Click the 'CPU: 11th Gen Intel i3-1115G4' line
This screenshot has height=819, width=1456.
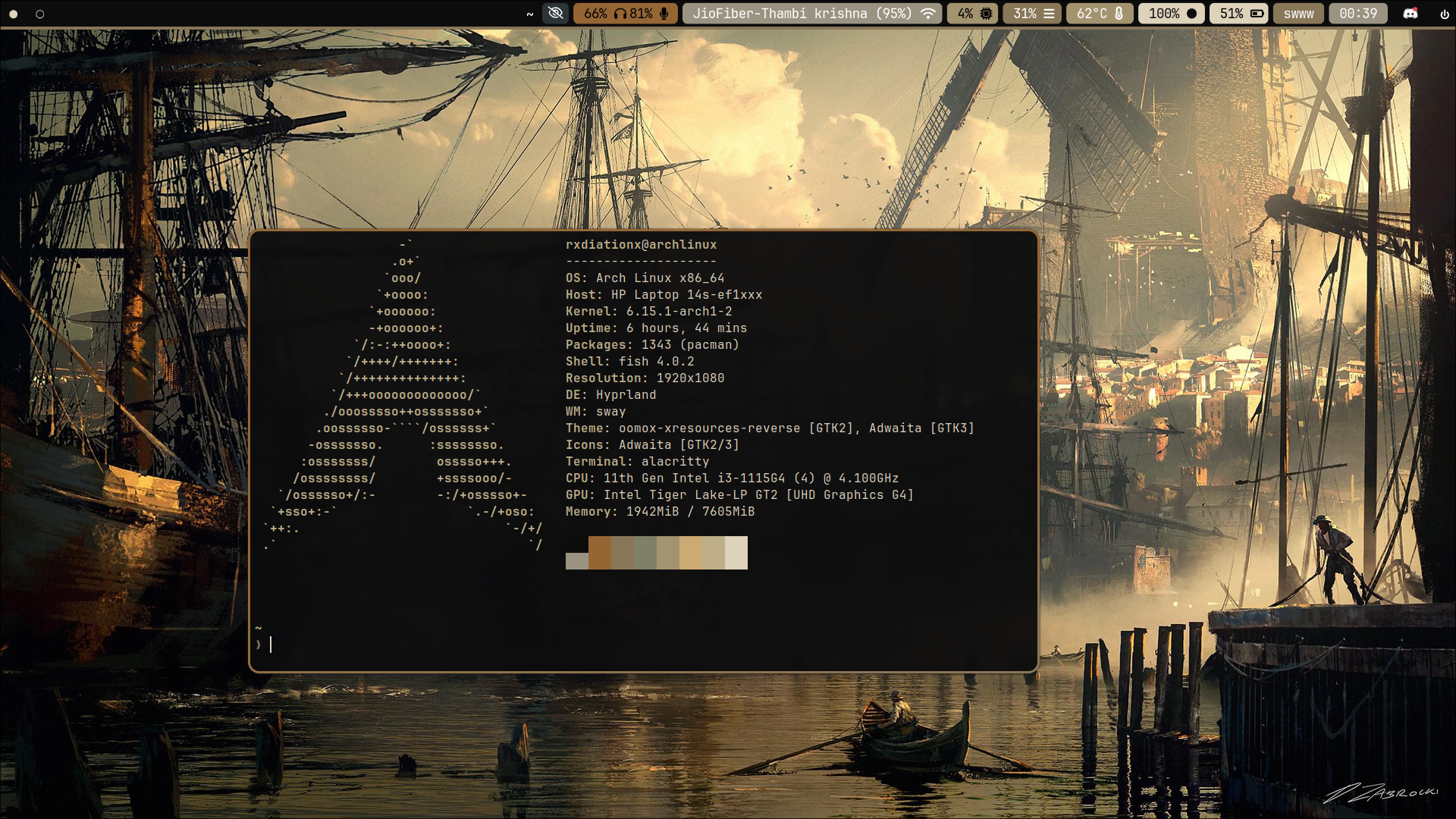732,478
